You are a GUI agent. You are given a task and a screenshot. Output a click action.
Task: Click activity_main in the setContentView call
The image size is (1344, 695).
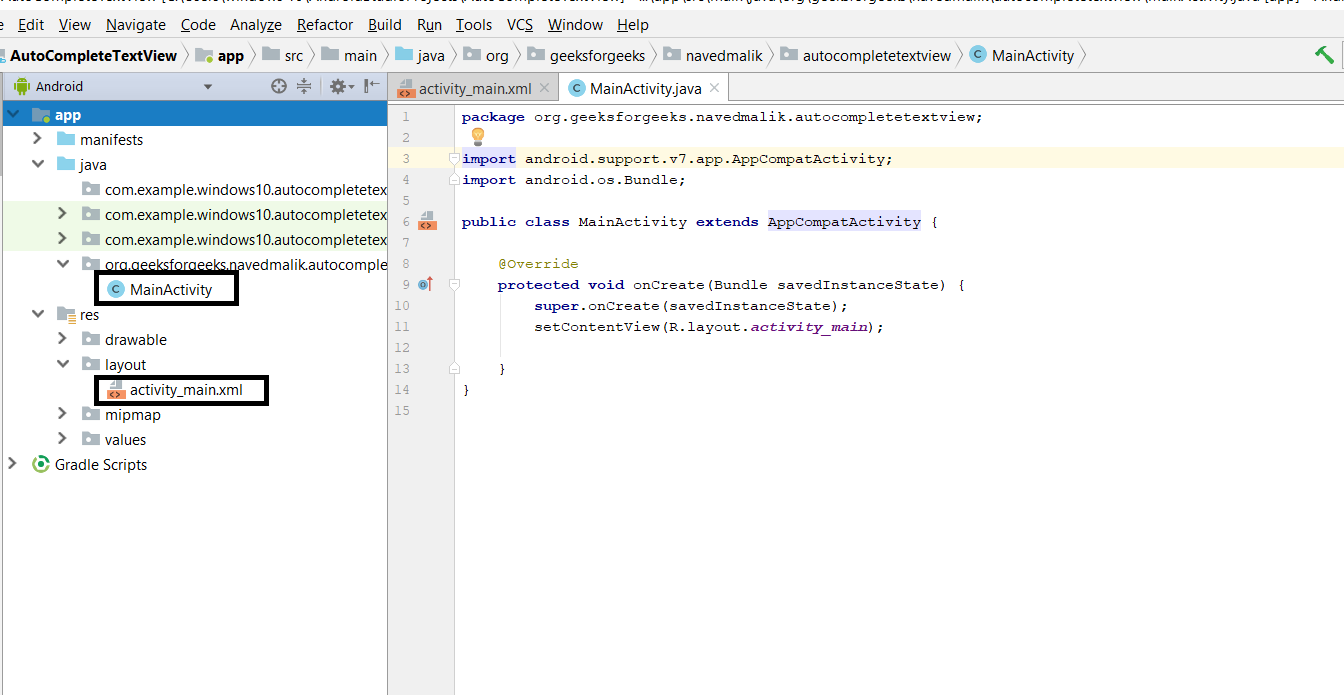(x=809, y=327)
